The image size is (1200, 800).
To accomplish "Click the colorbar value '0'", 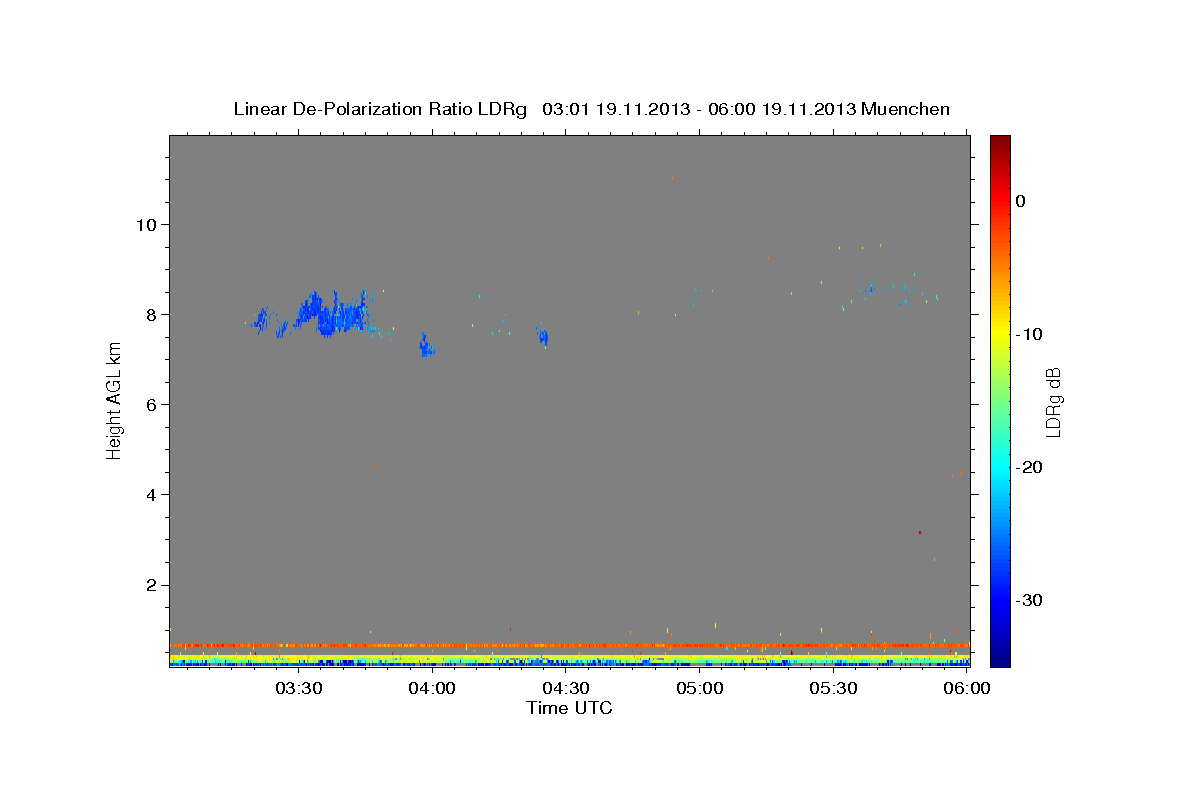I will tap(1021, 201).
